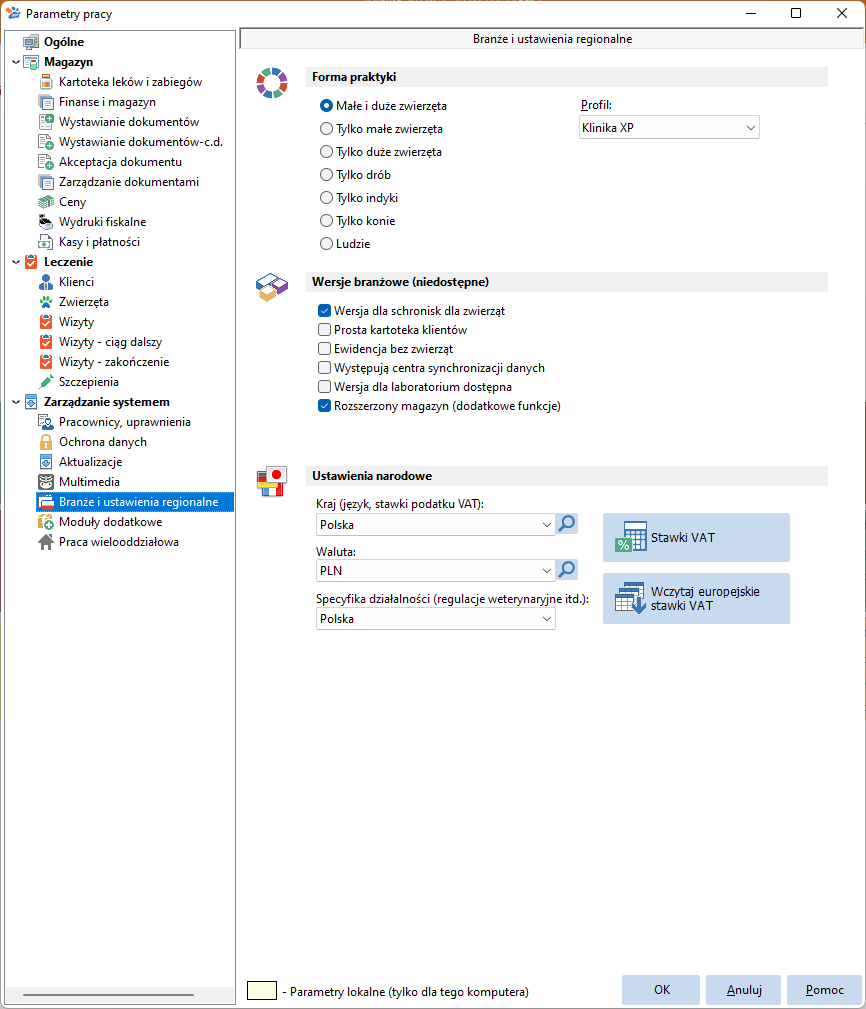This screenshot has width=866, height=1009.
Task: Click the magnifier next to Kraj field
Action: point(567,524)
